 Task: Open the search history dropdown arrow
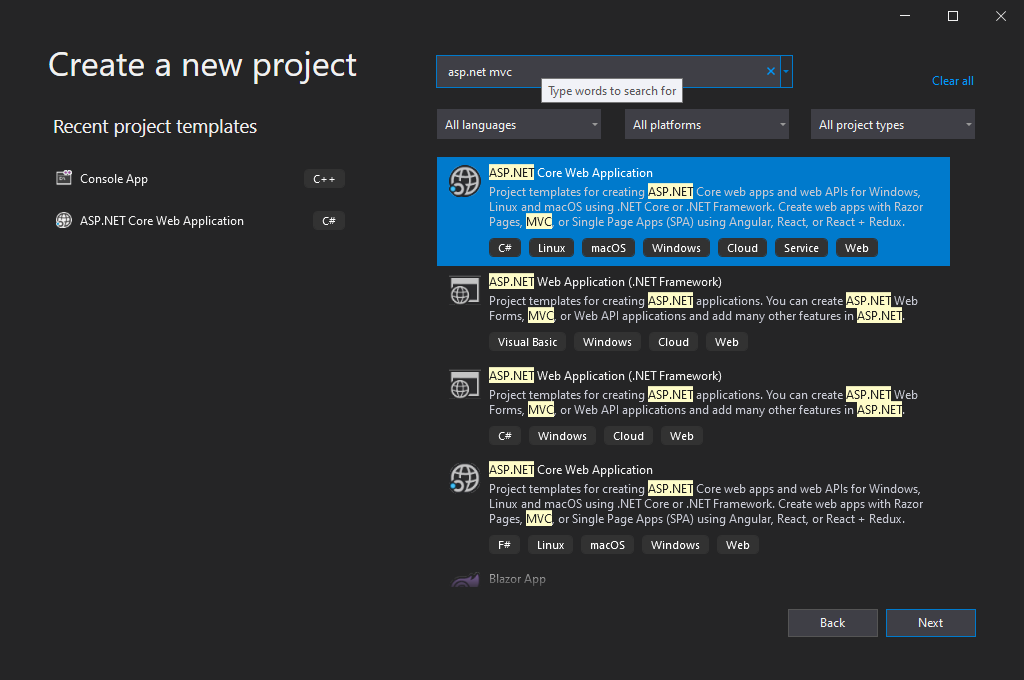pyautogui.click(x=786, y=71)
